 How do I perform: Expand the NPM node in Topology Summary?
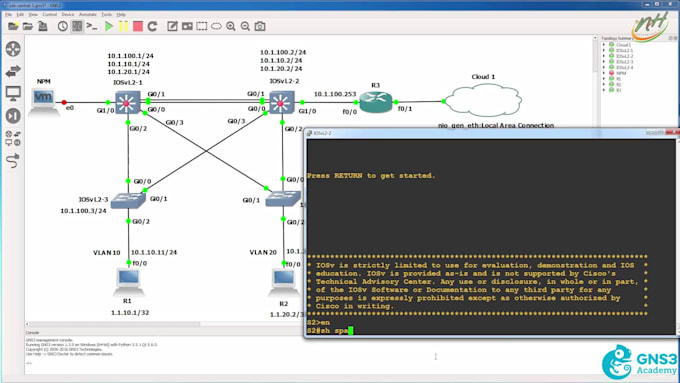coord(604,73)
